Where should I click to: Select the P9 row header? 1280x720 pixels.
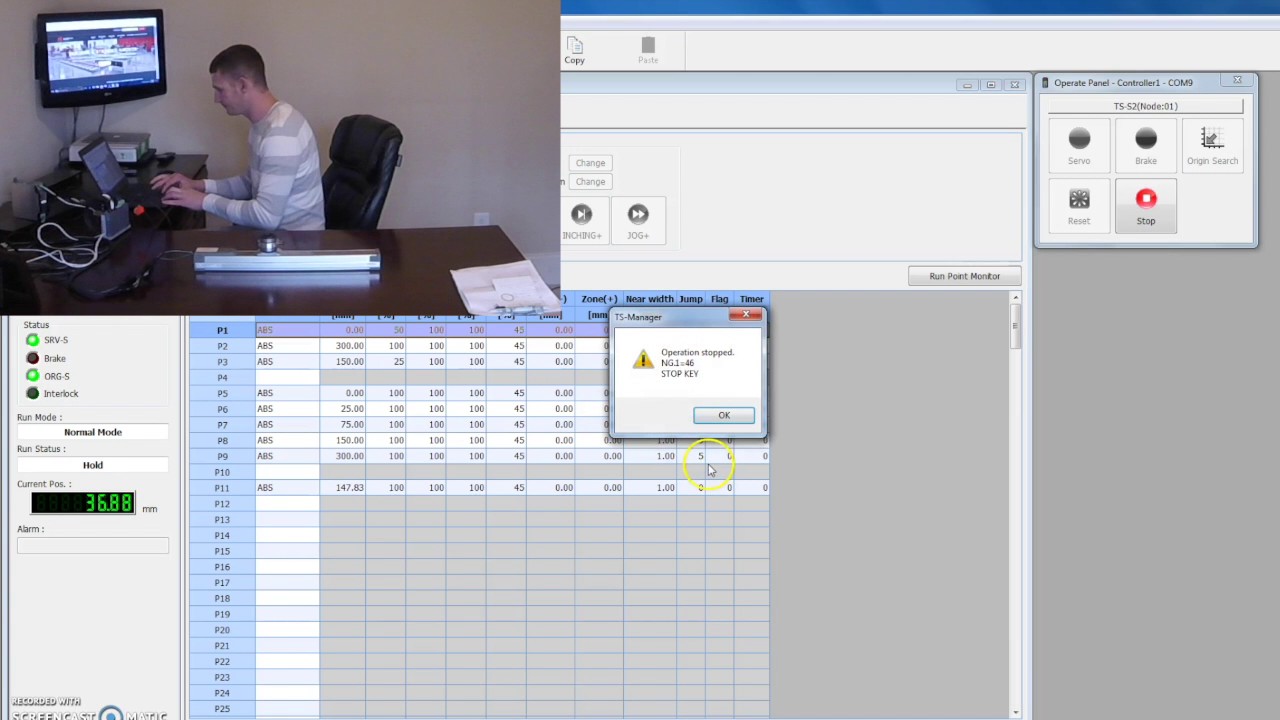(x=222, y=456)
